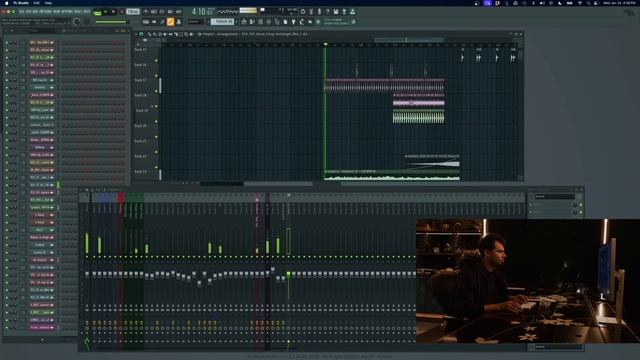Start playback with the Play button
The height and width of the screenshot is (360, 640).
tap(105, 11)
